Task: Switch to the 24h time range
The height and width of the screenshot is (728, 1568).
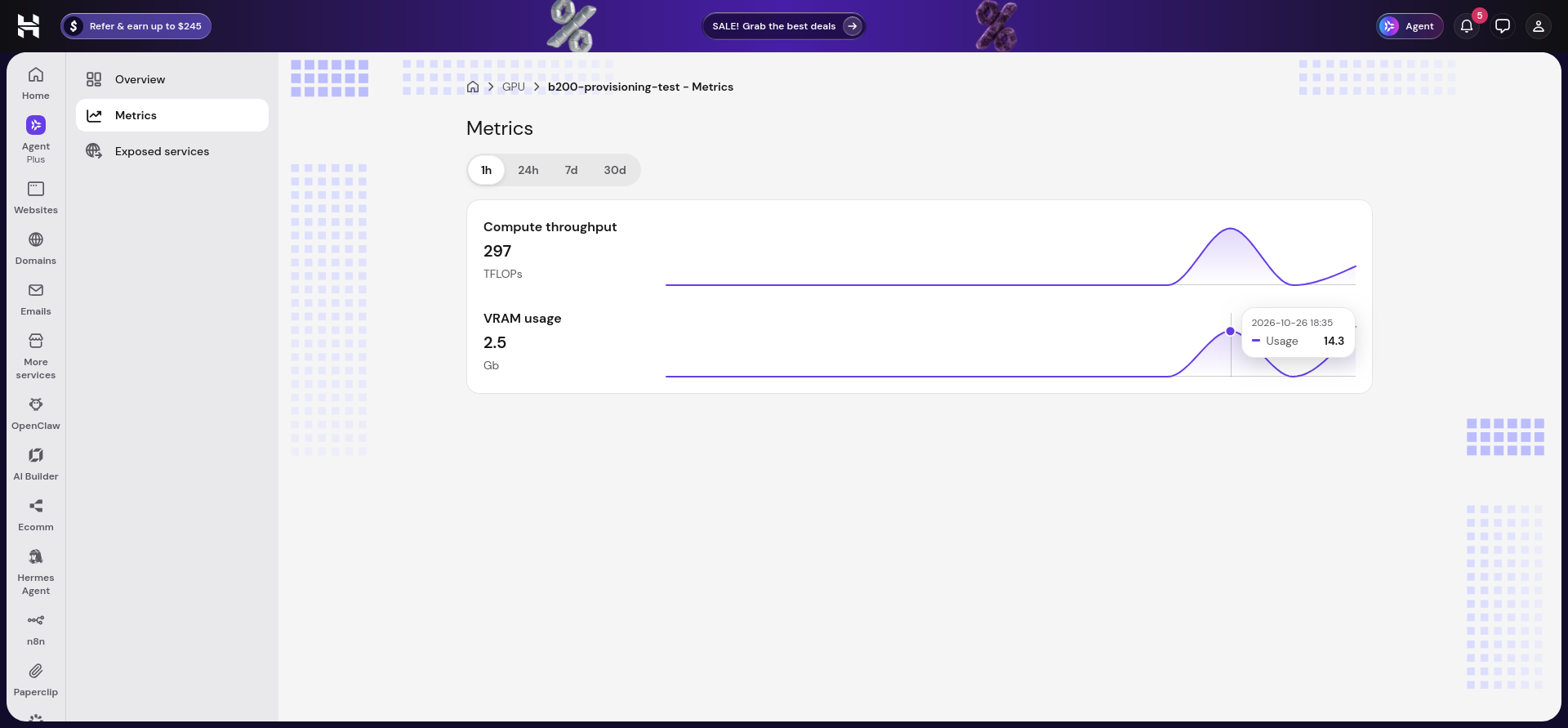Action: pos(528,170)
